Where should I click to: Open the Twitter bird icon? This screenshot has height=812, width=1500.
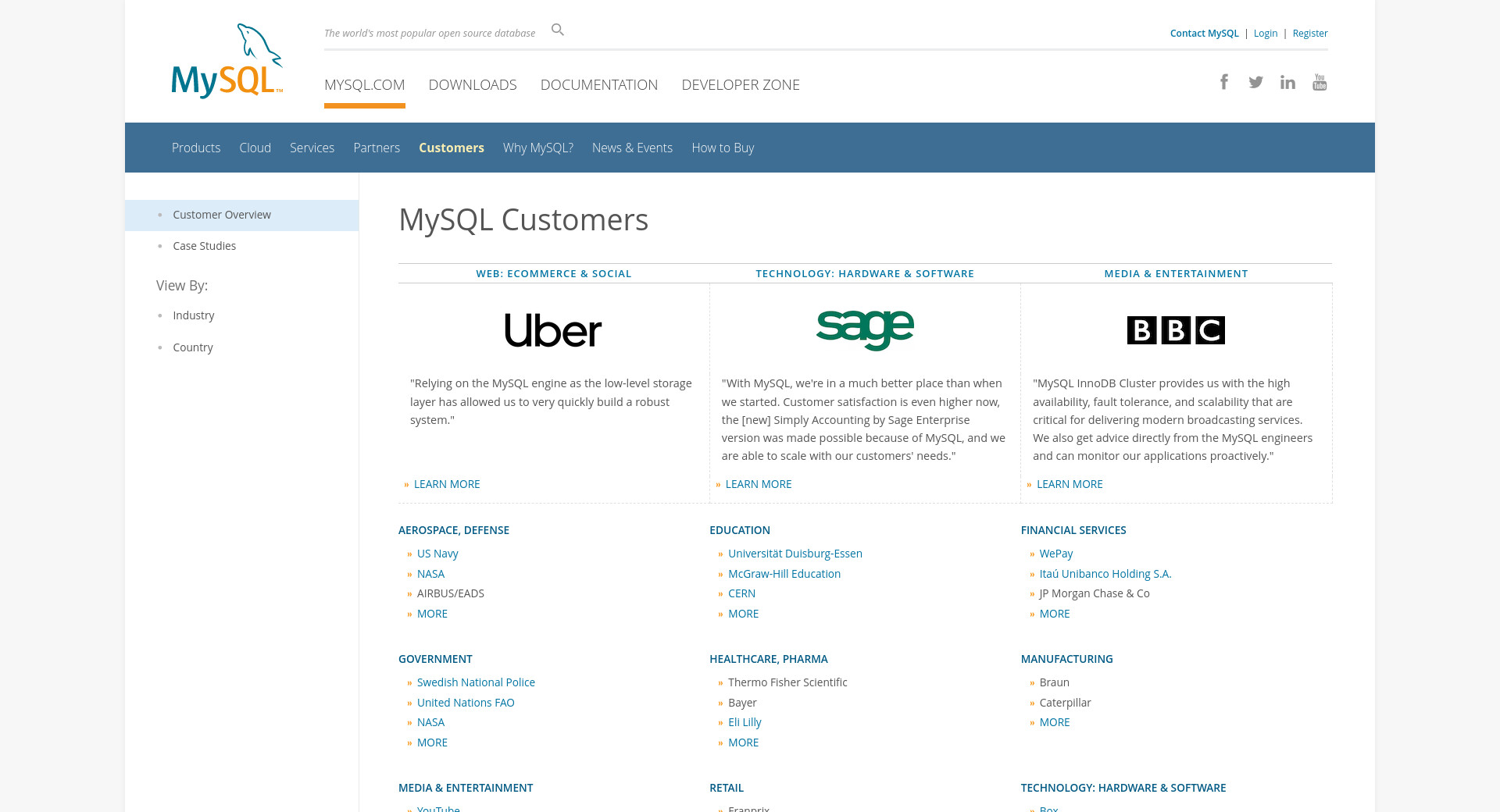[1255, 82]
